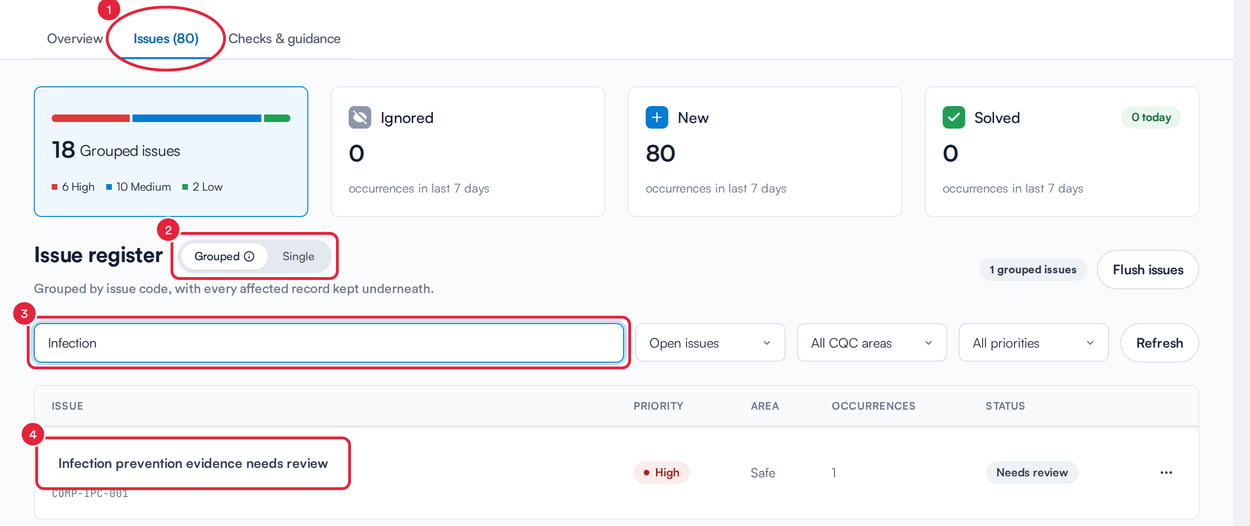
Task: Click the STATUS column header
Action: pos(1005,406)
